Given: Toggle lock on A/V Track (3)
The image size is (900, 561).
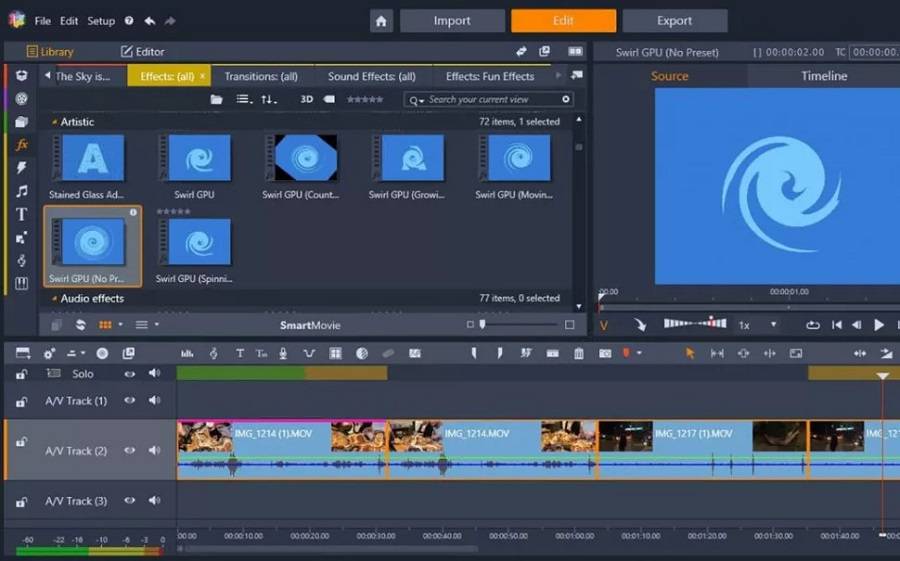Looking at the screenshot, I should coord(21,501).
